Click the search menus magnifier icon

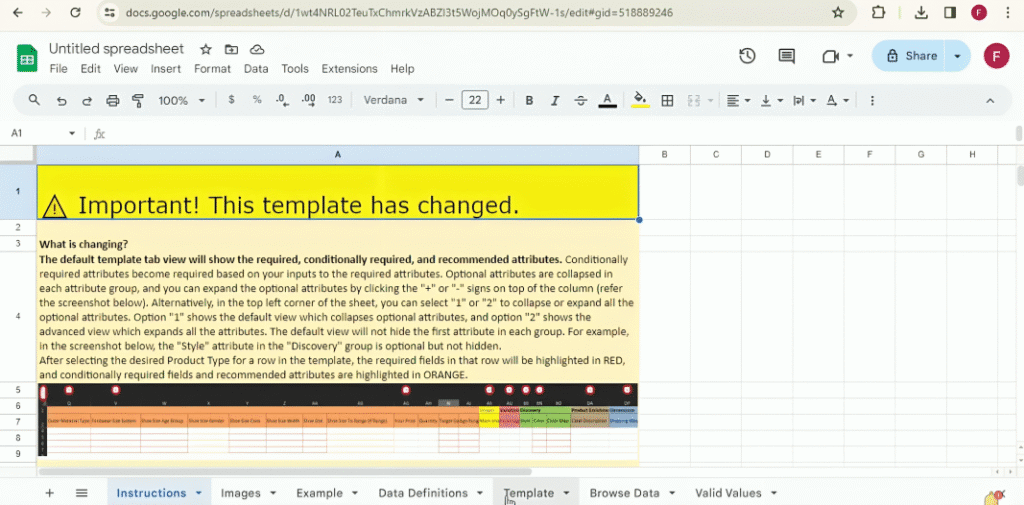[x=35, y=100]
